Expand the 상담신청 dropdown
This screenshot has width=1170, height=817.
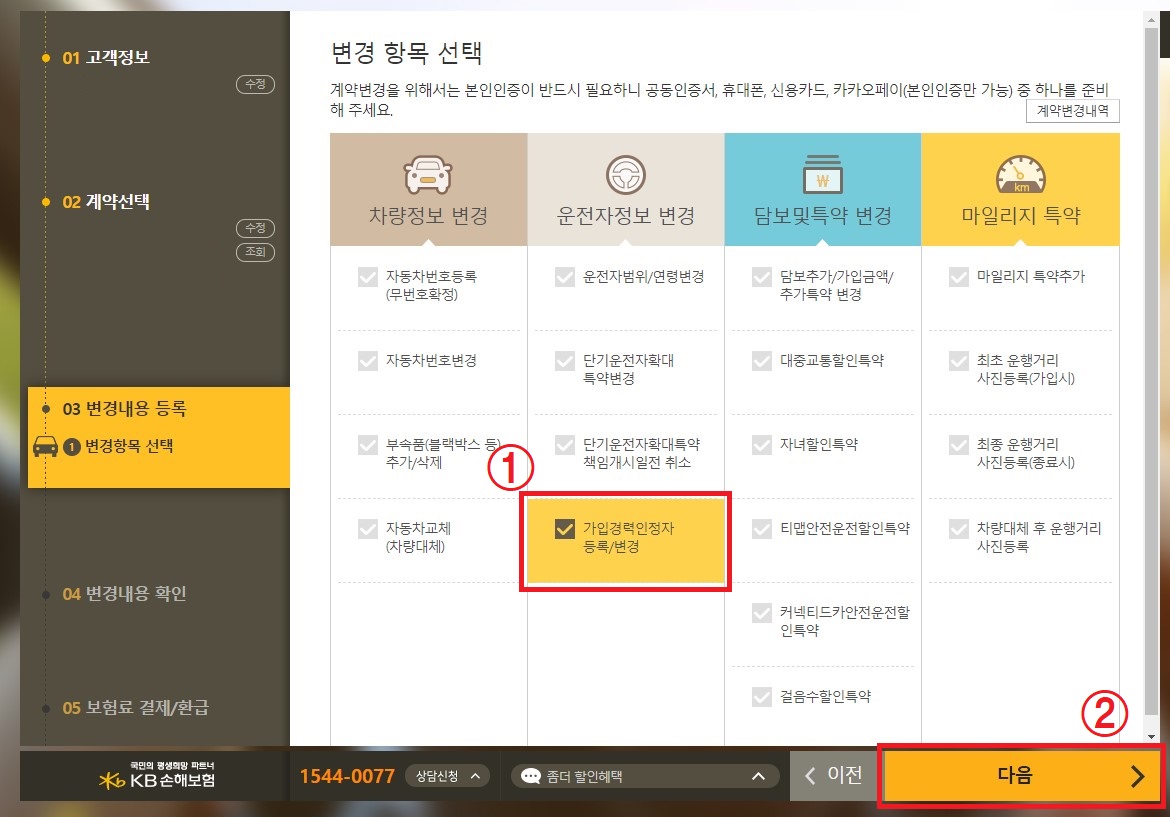tap(448, 776)
